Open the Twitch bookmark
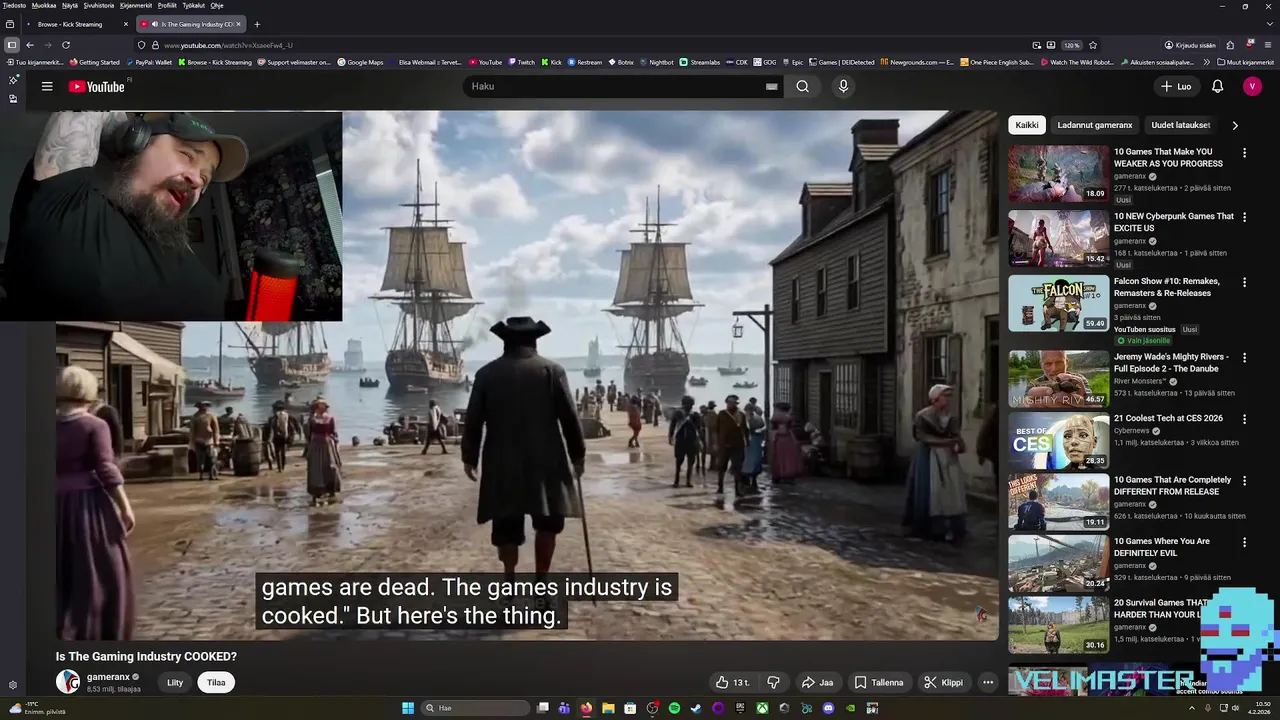Image resolution: width=1280 pixels, height=720 pixels. [x=521, y=62]
